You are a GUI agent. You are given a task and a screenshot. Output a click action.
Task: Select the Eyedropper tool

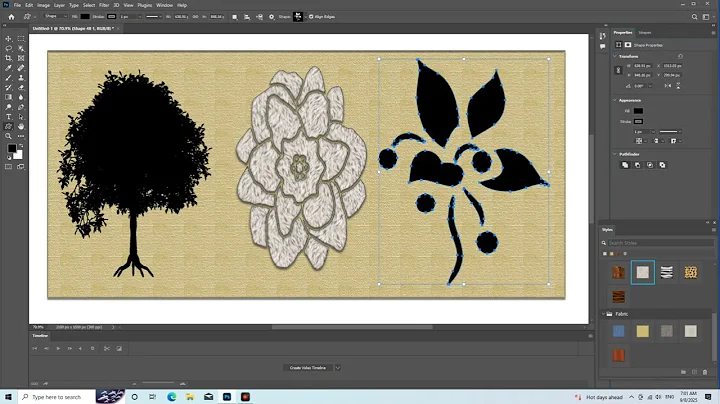(x=8, y=68)
